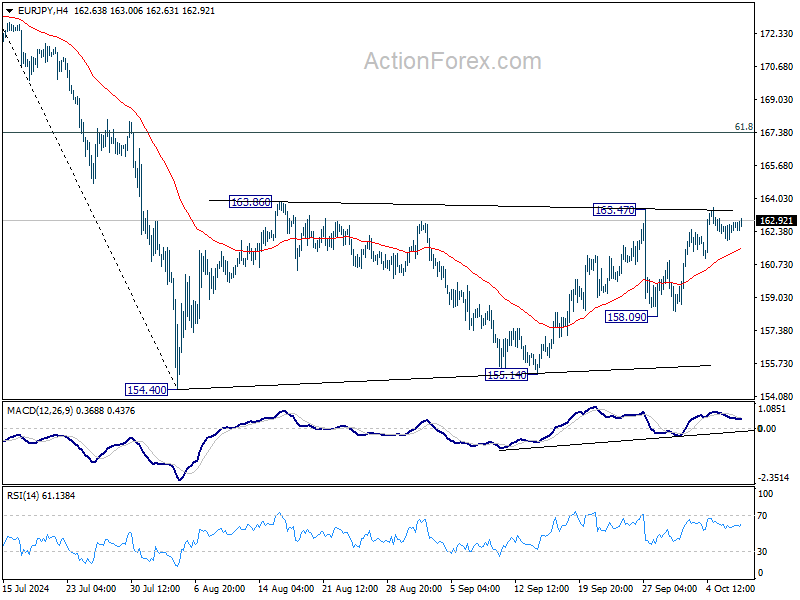Click the 19 Sep 20:00 time label
The width and height of the screenshot is (800, 600).
click(x=605, y=589)
